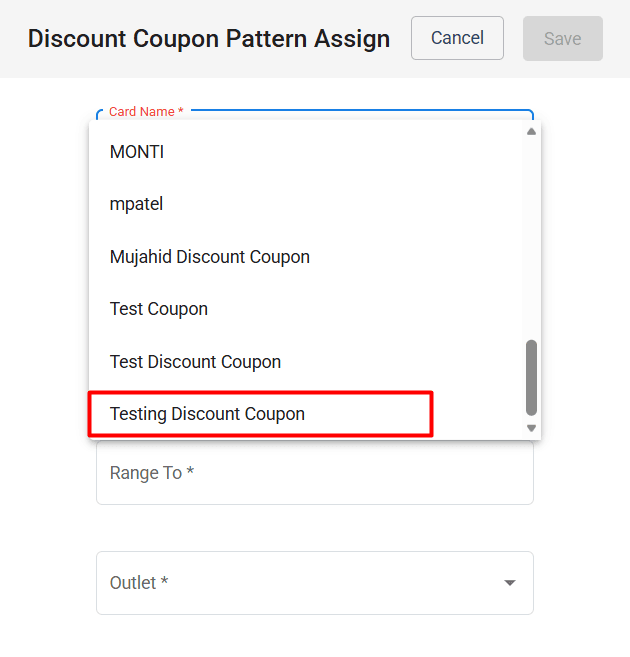Click the dropdown list scrollbar thumb
The image size is (630, 657).
click(x=531, y=377)
